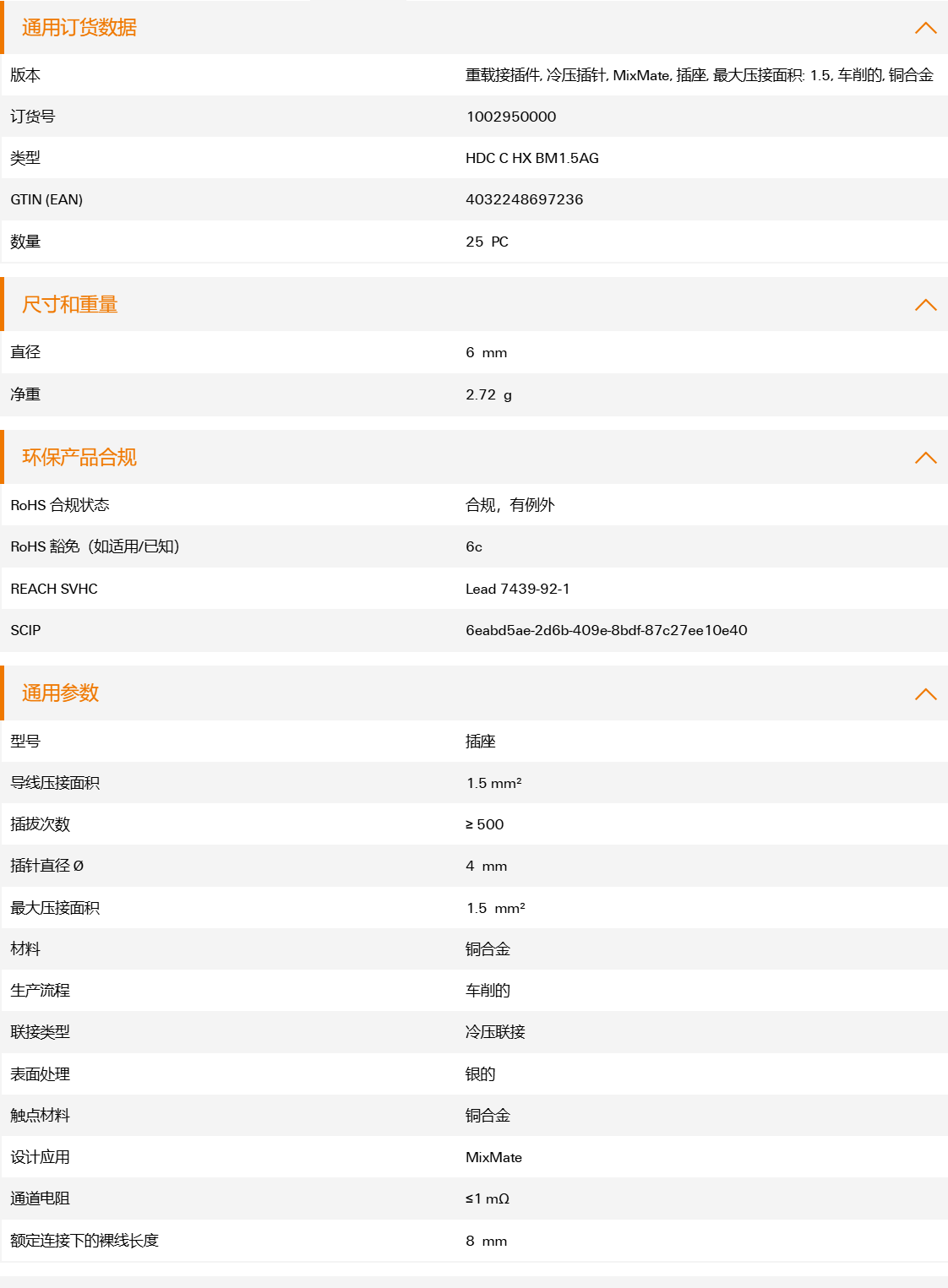Click the 通用订货数据 section heading
The width and height of the screenshot is (948, 1288).
[x=79, y=28]
